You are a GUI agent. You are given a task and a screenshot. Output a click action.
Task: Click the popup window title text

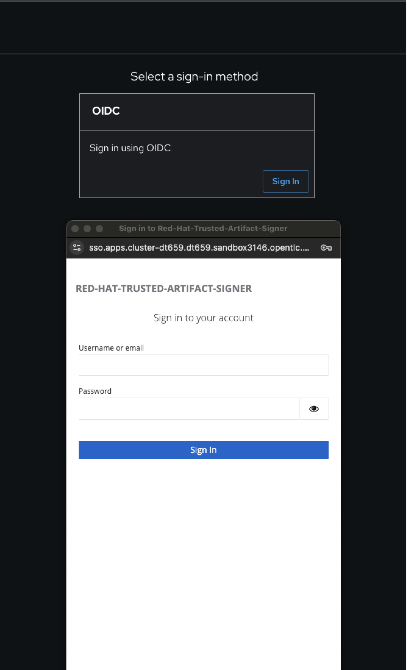pos(203,229)
